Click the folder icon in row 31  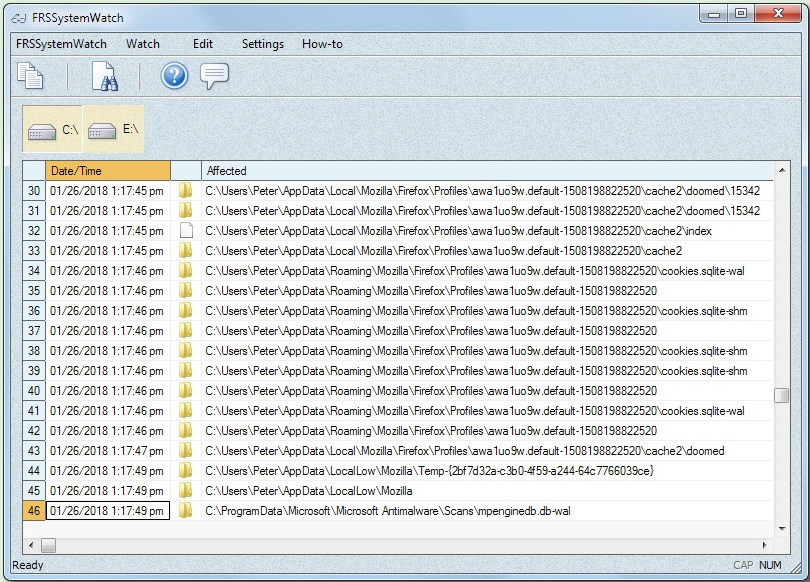[x=186, y=211]
